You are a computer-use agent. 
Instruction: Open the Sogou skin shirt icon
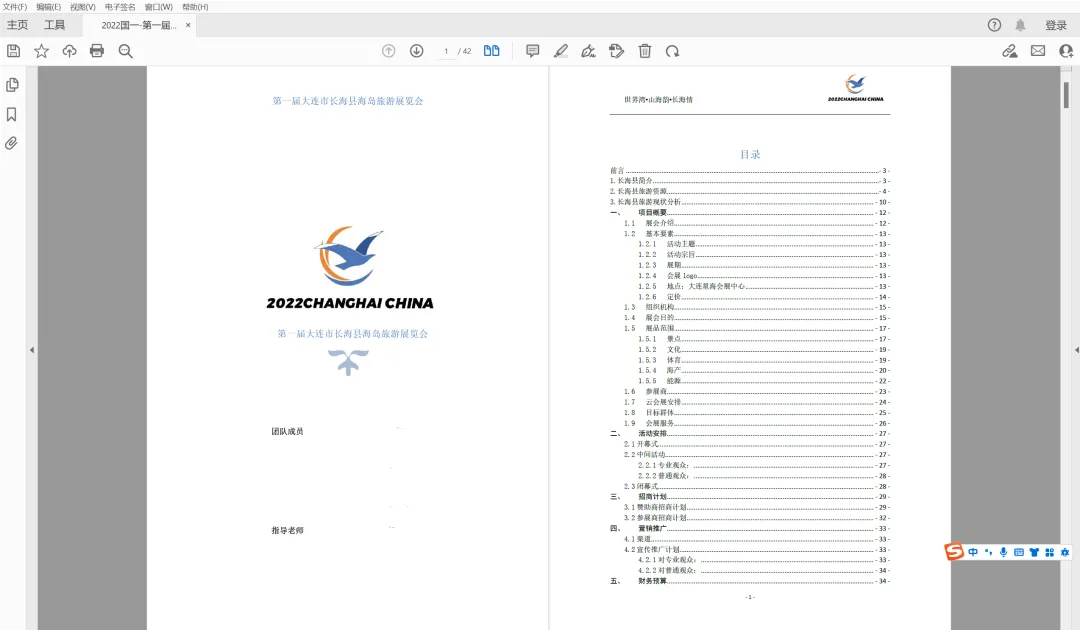(1034, 552)
